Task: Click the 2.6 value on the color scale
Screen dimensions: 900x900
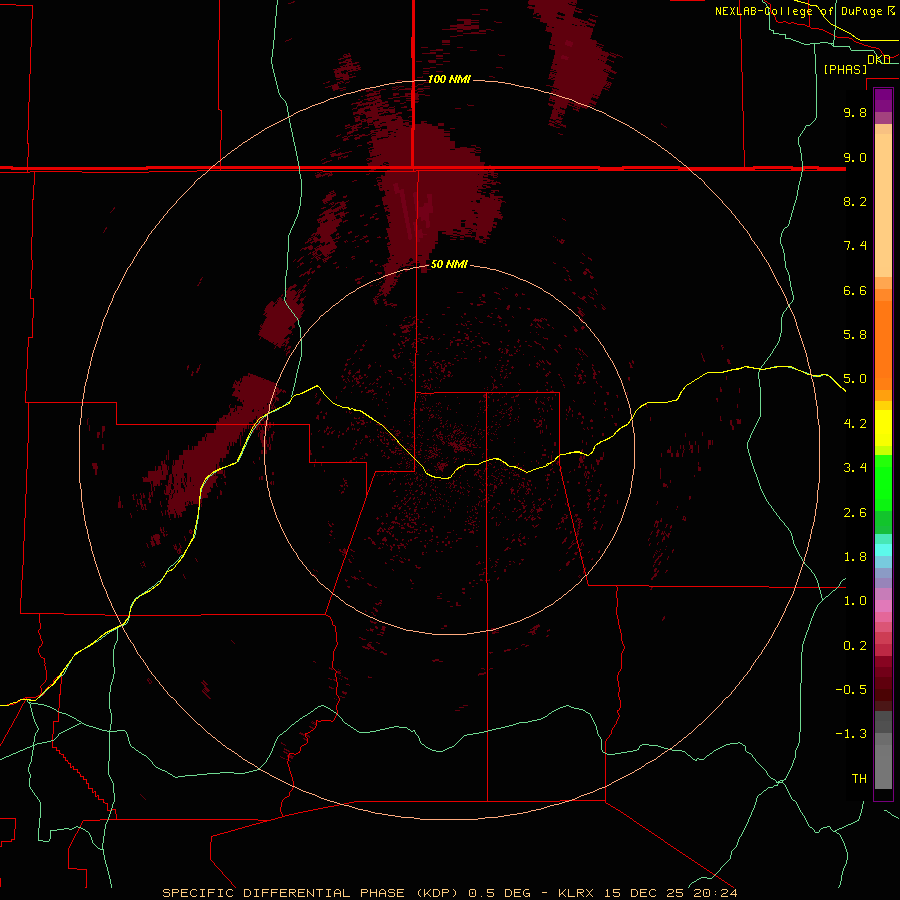Action: click(855, 513)
